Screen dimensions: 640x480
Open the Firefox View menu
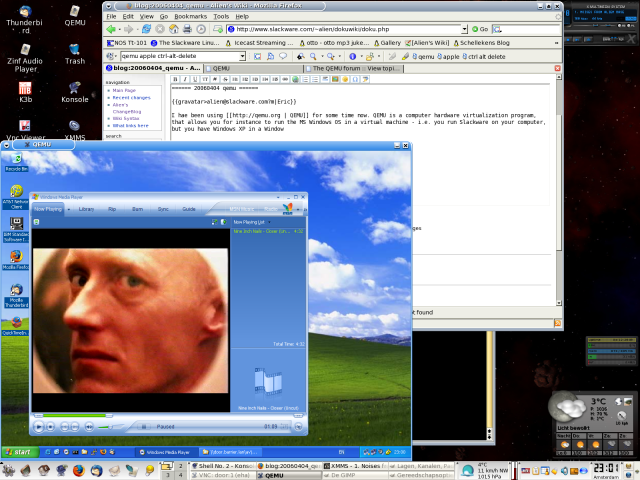tap(147, 16)
